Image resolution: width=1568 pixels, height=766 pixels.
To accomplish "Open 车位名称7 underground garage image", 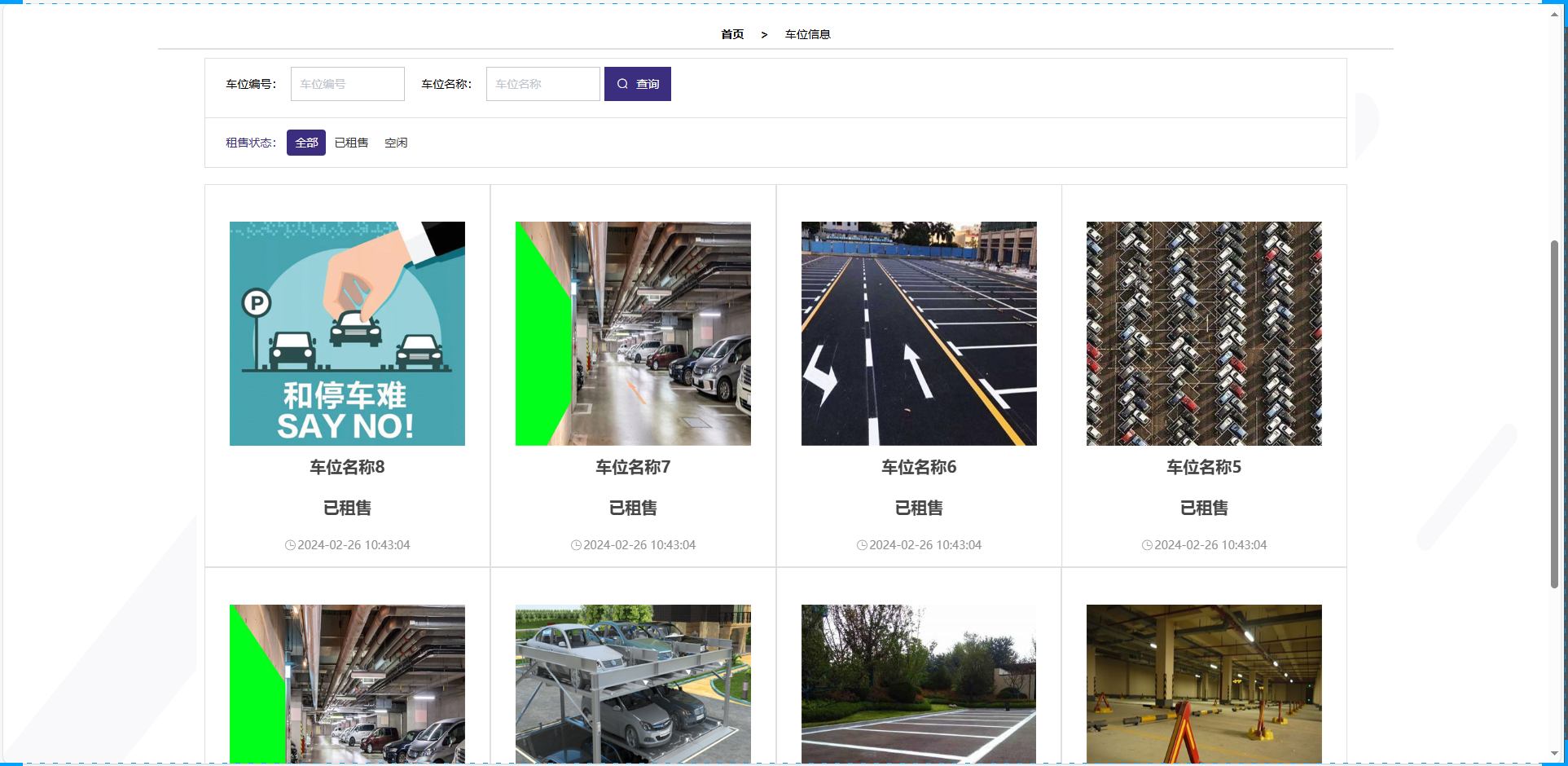I will 633,333.
